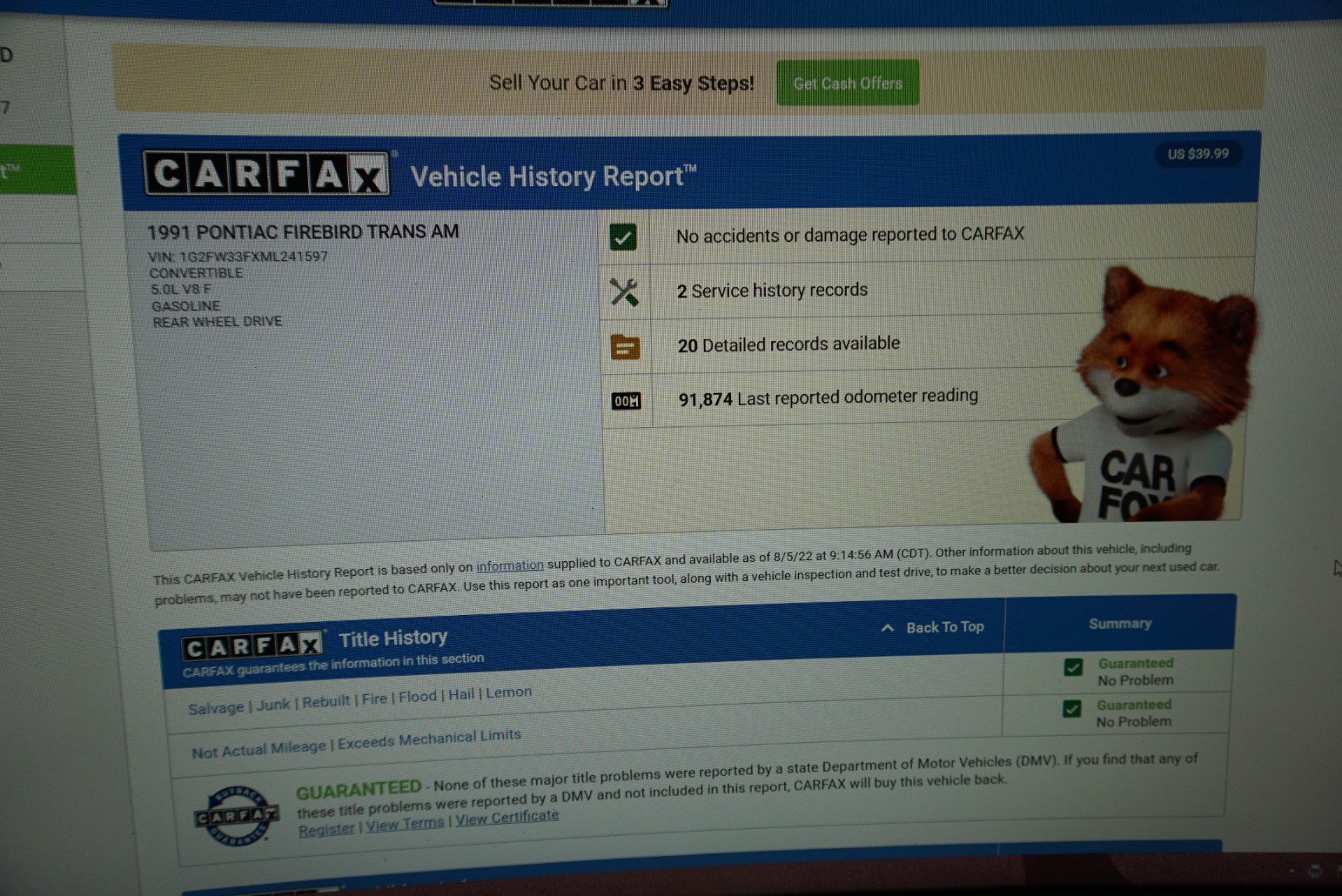The height and width of the screenshot is (896, 1342).
Task: Select the REAR WHEEL DRIVE text
Action: tap(217, 321)
